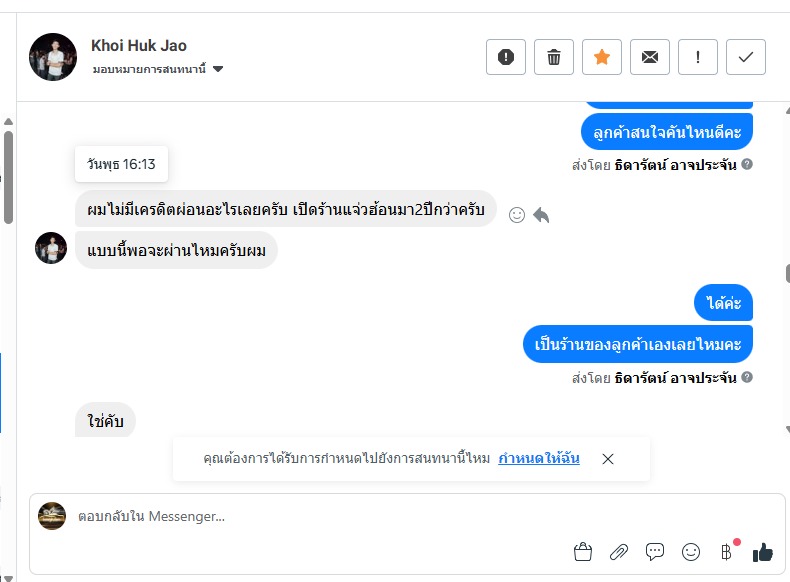Toggle the checkmark to mark done
The image size is (790, 582).
pyautogui.click(x=746, y=57)
